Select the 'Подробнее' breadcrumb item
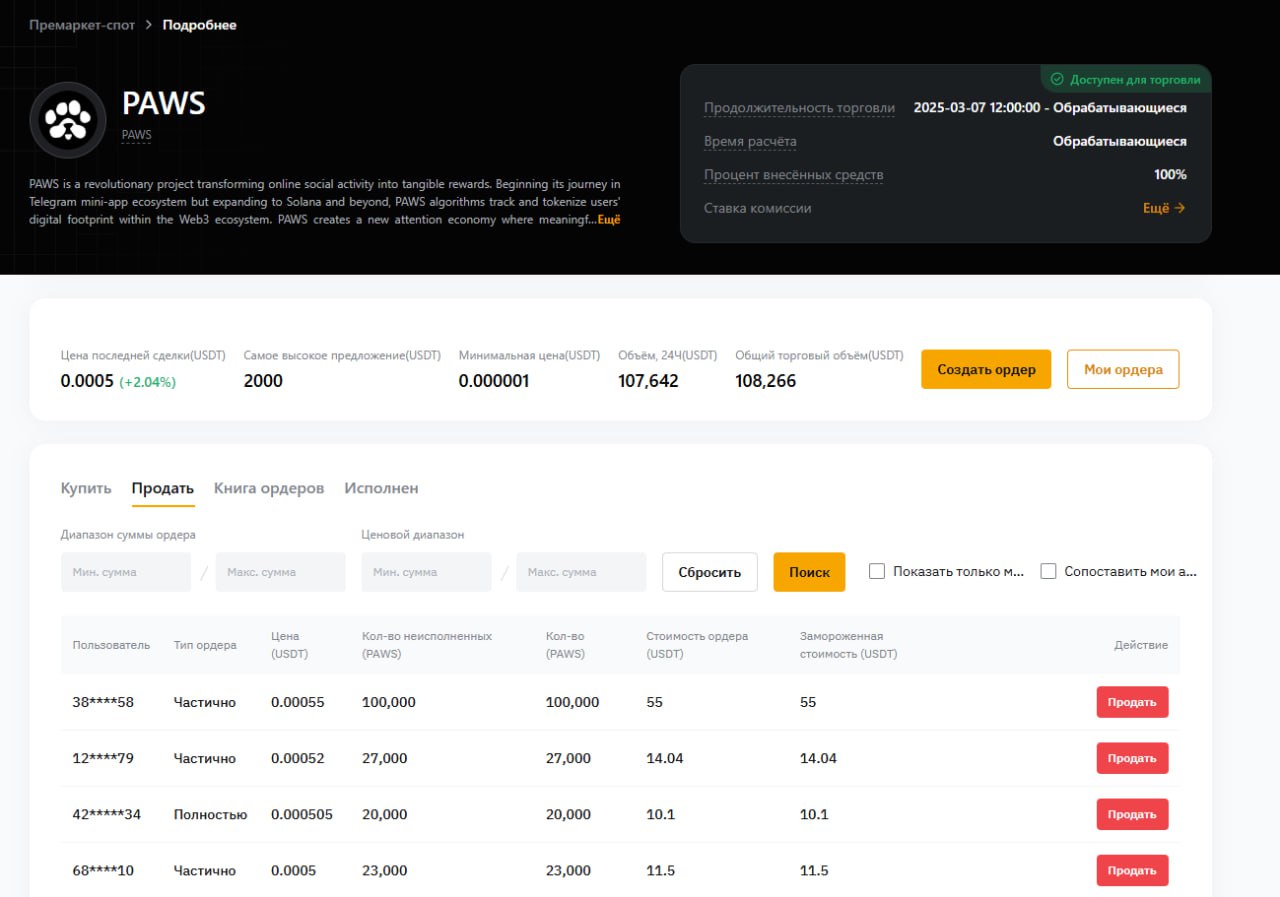Image resolution: width=1280 pixels, height=897 pixels. [x=200, y=25]
